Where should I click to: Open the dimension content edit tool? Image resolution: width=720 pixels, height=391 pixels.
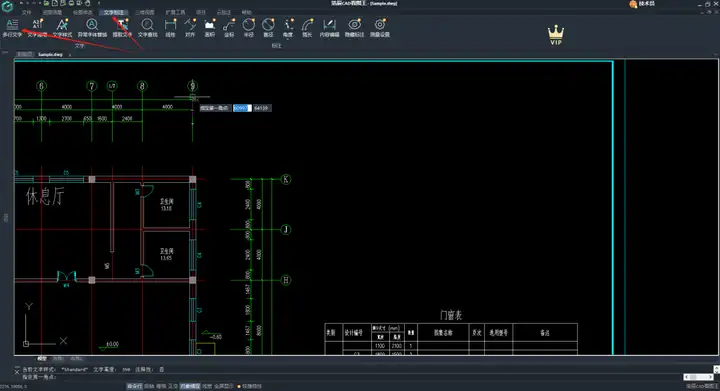click(x=329, y=28)
